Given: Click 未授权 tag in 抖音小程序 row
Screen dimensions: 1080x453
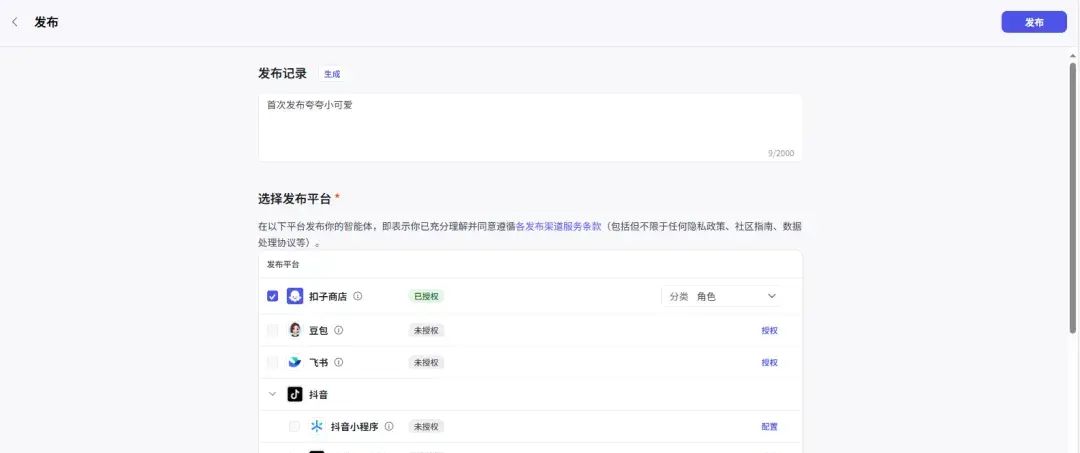Looking at the screenshot, I should coord(426,427).
